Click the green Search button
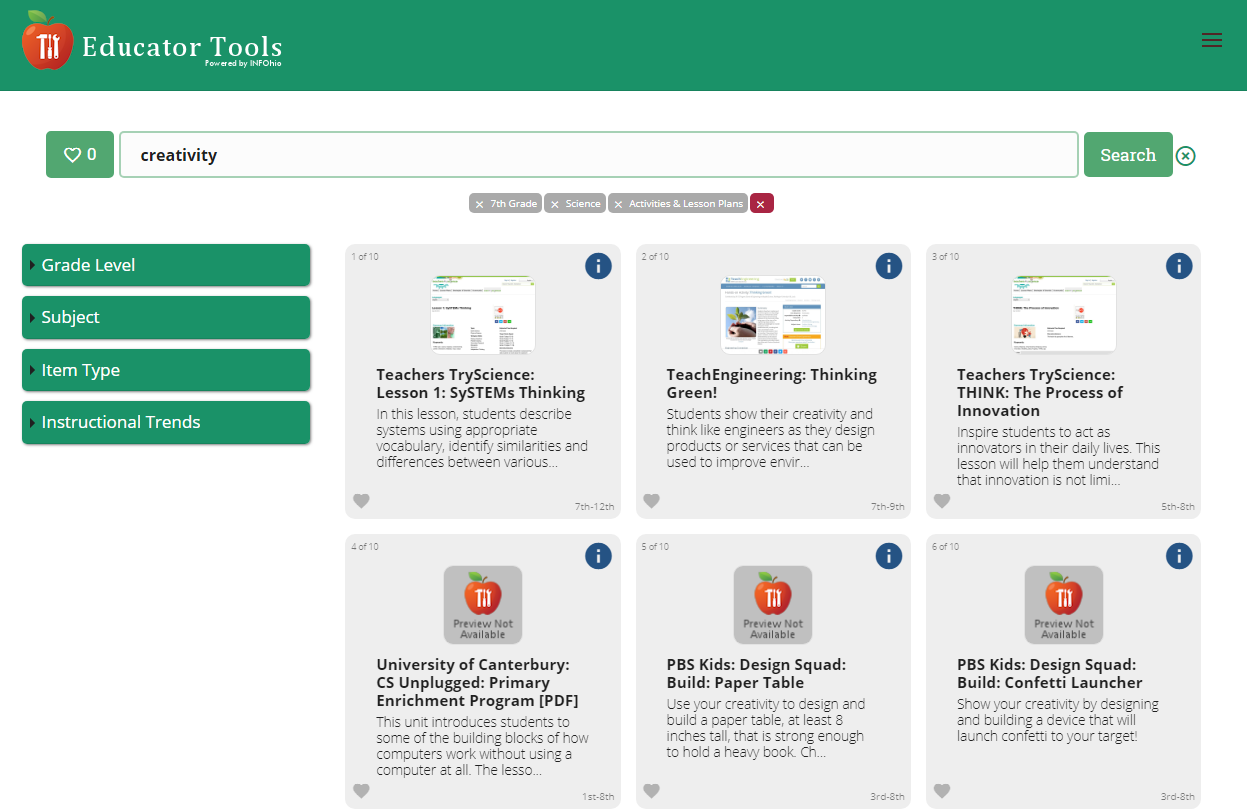This screenshot has width=1247, height=811. [x=1128, y=155]
